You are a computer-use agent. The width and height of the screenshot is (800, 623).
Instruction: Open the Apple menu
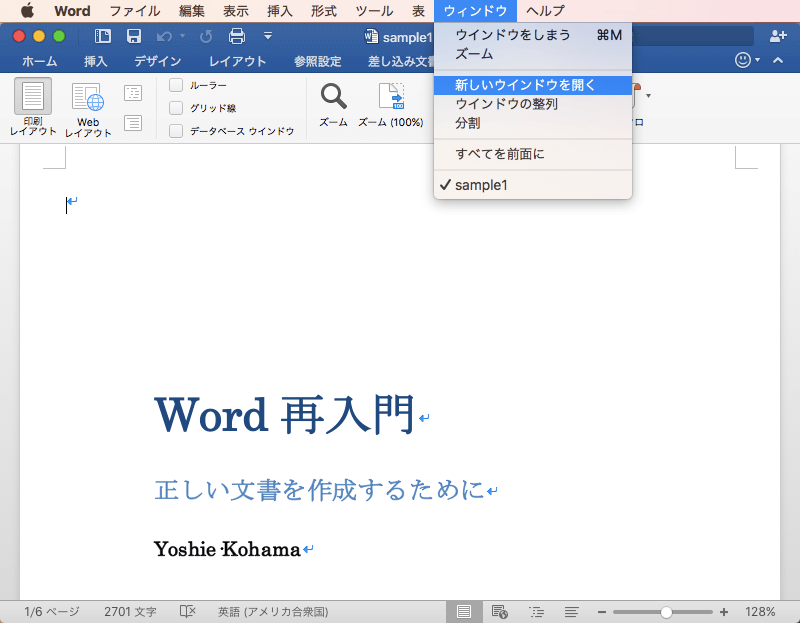tap(27, 10)
